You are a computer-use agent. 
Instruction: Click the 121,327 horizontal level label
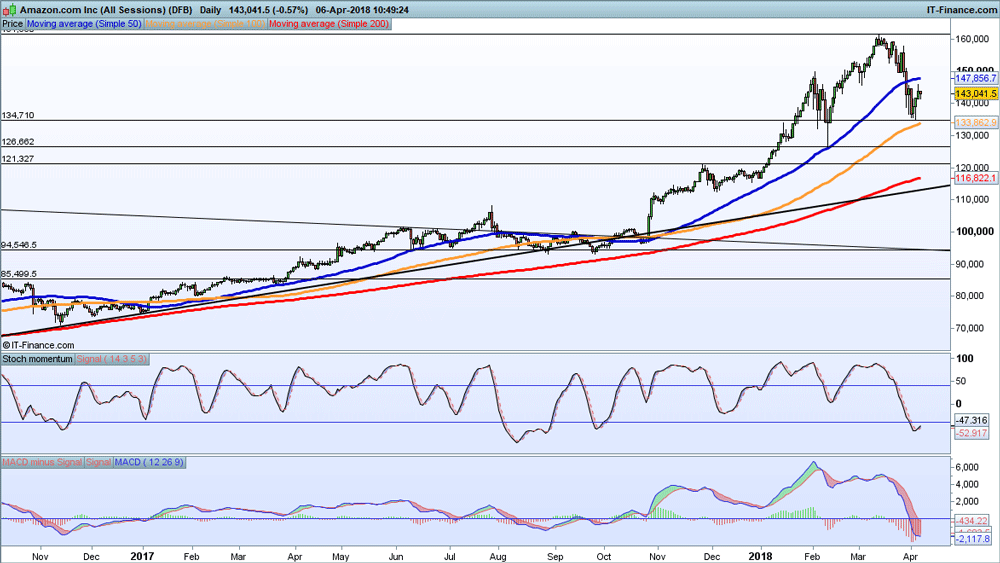18,158
